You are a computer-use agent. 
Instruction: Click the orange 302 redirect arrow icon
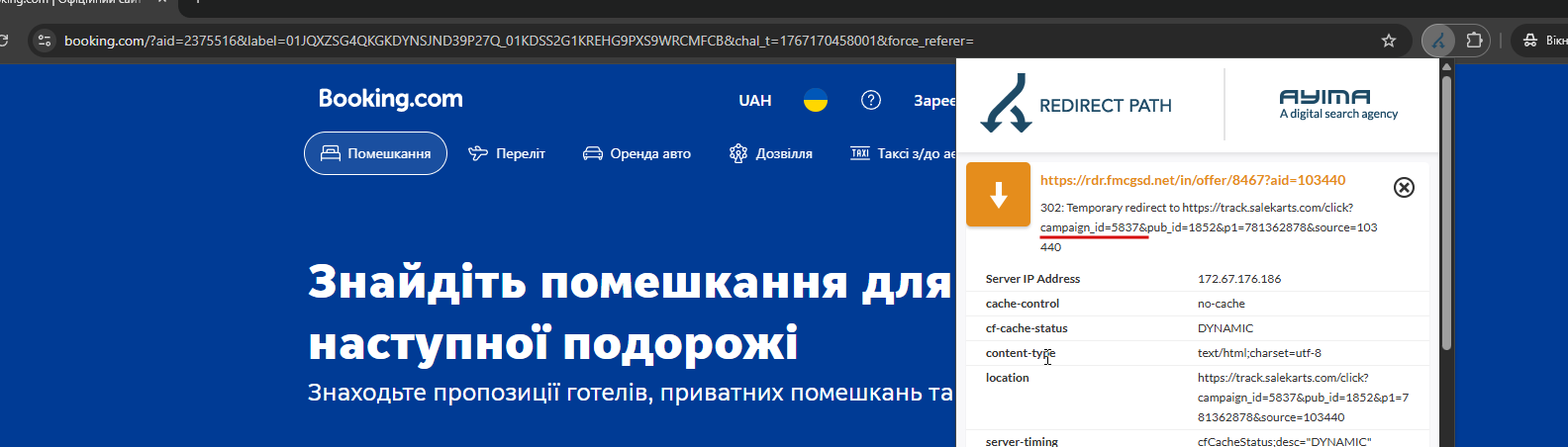pyautogui.click(x=998, y=194)
